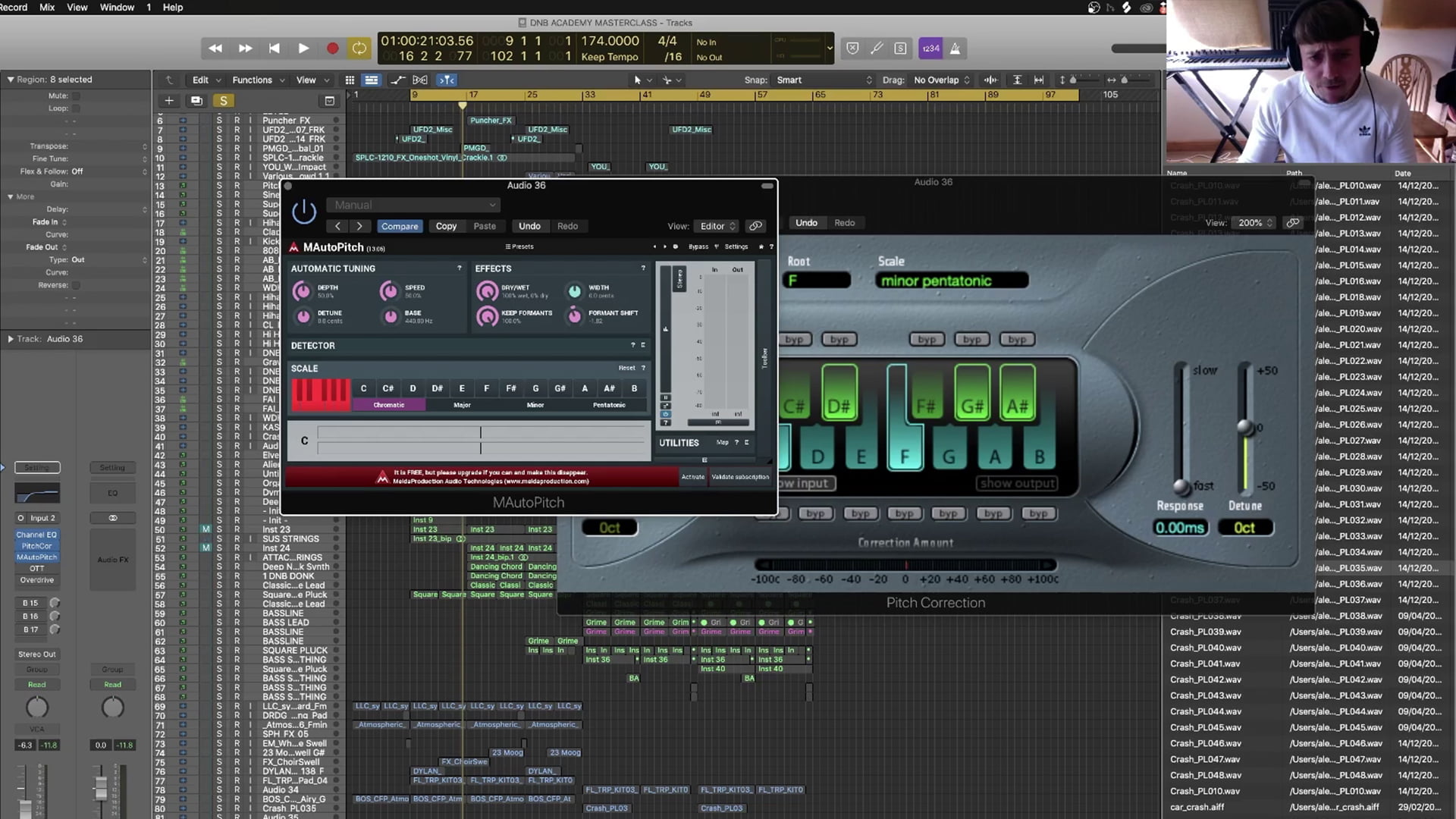Viewport: 1456px width, 819px height.
Task: Click the add track plus button
Action: [x=169, y=101]
